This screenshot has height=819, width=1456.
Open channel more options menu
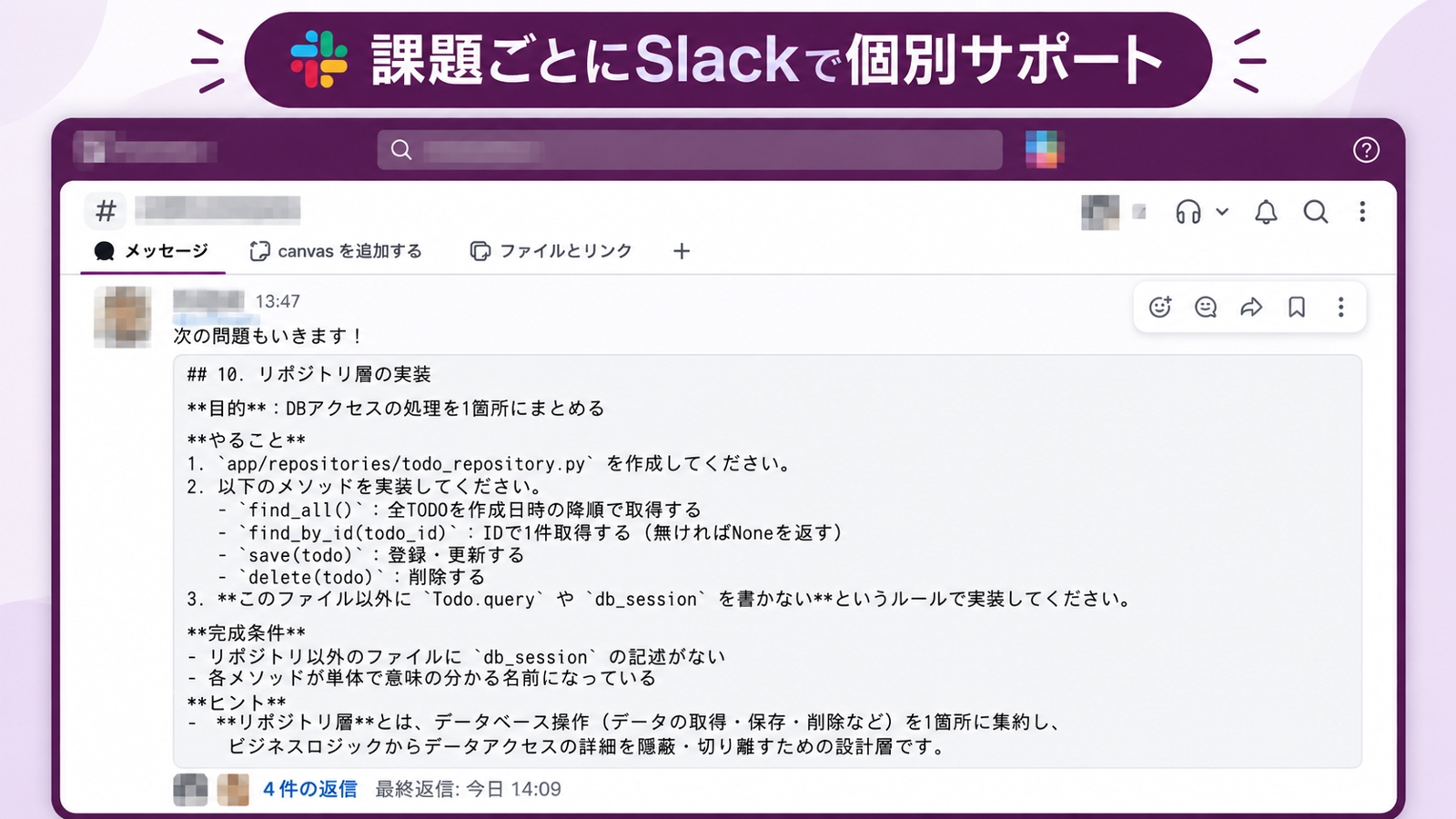pyautogui.click(x=1362, y=212)
